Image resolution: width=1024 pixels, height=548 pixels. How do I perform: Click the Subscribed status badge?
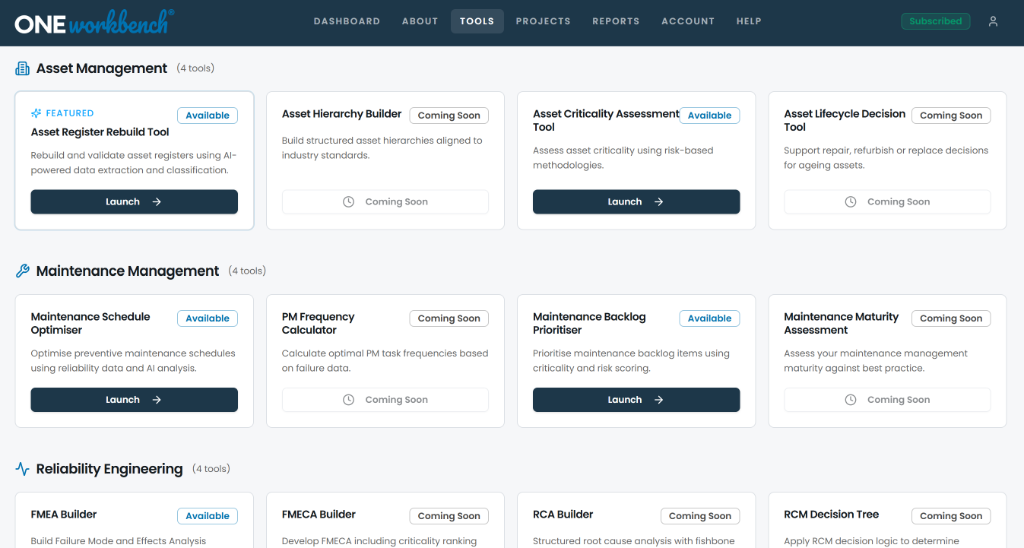(935, 22)
